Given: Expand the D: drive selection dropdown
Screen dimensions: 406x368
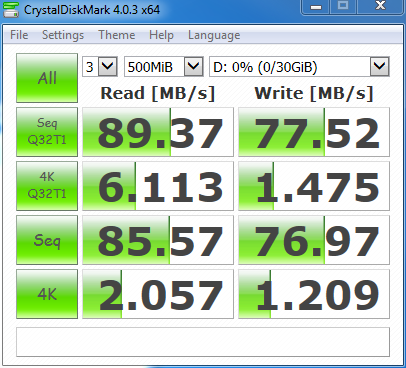Looking at the screenshot, I should [x=380, y=67].
